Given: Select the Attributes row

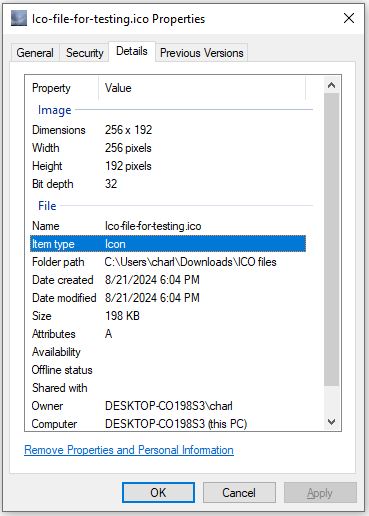Looking at the screenshot, I should (168, 334).
